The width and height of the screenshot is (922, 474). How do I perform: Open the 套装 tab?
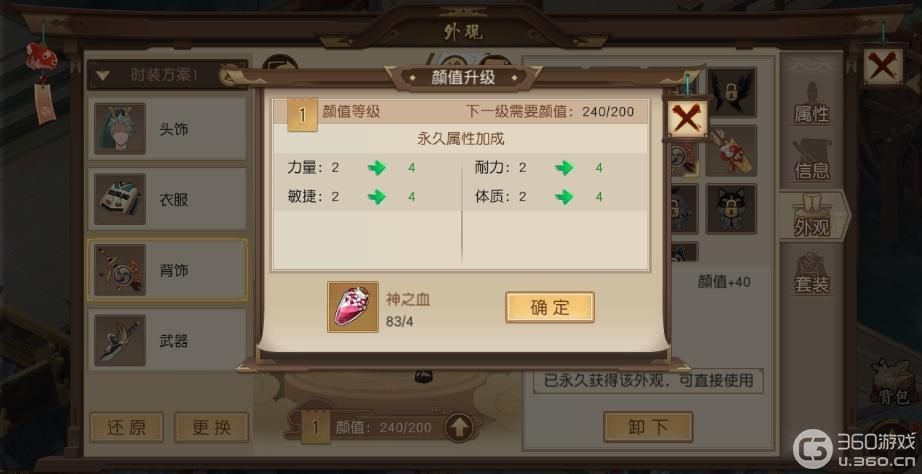click(x=812, y=273)
